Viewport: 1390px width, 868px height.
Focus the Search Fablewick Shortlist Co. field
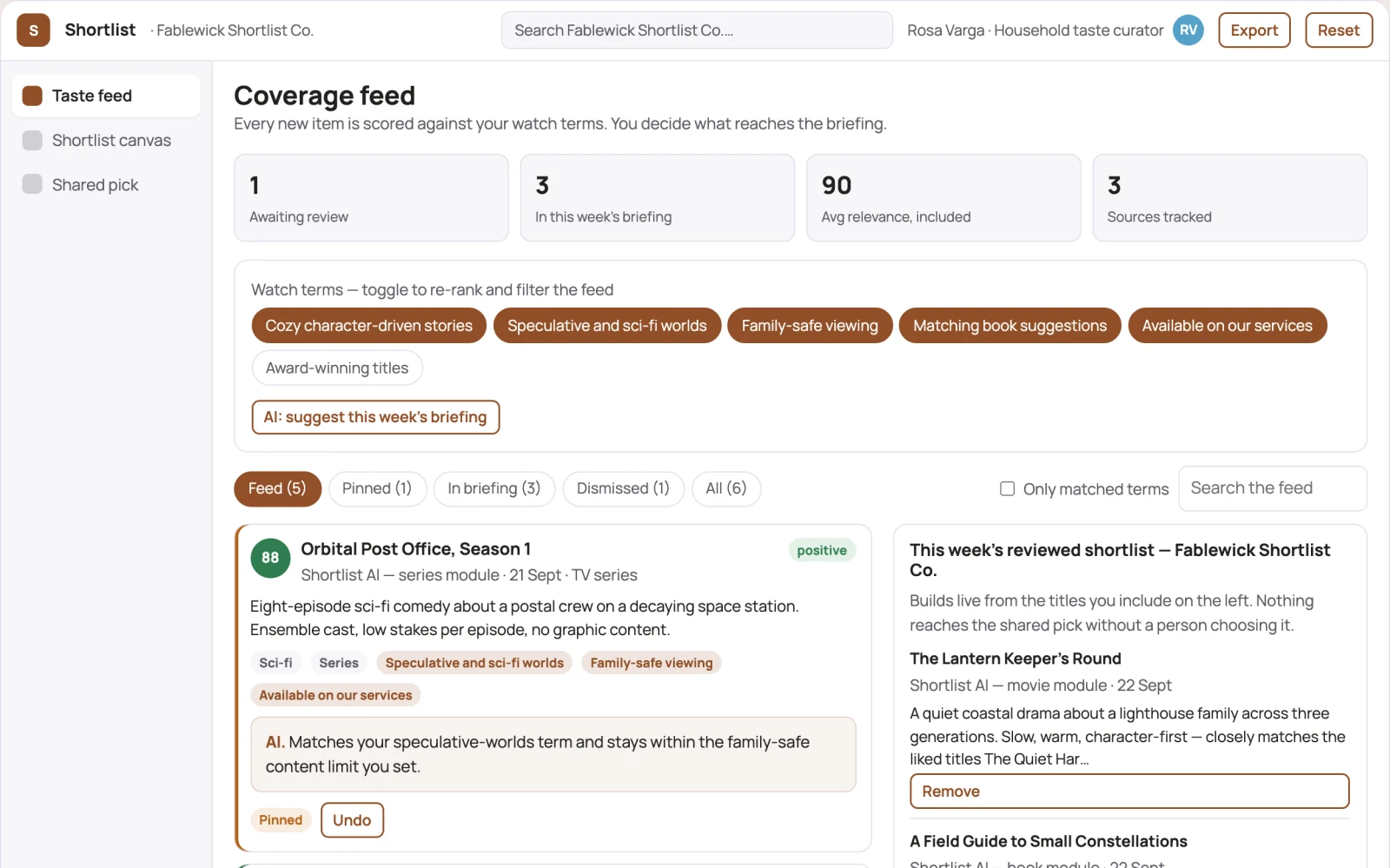pos(697,30)
